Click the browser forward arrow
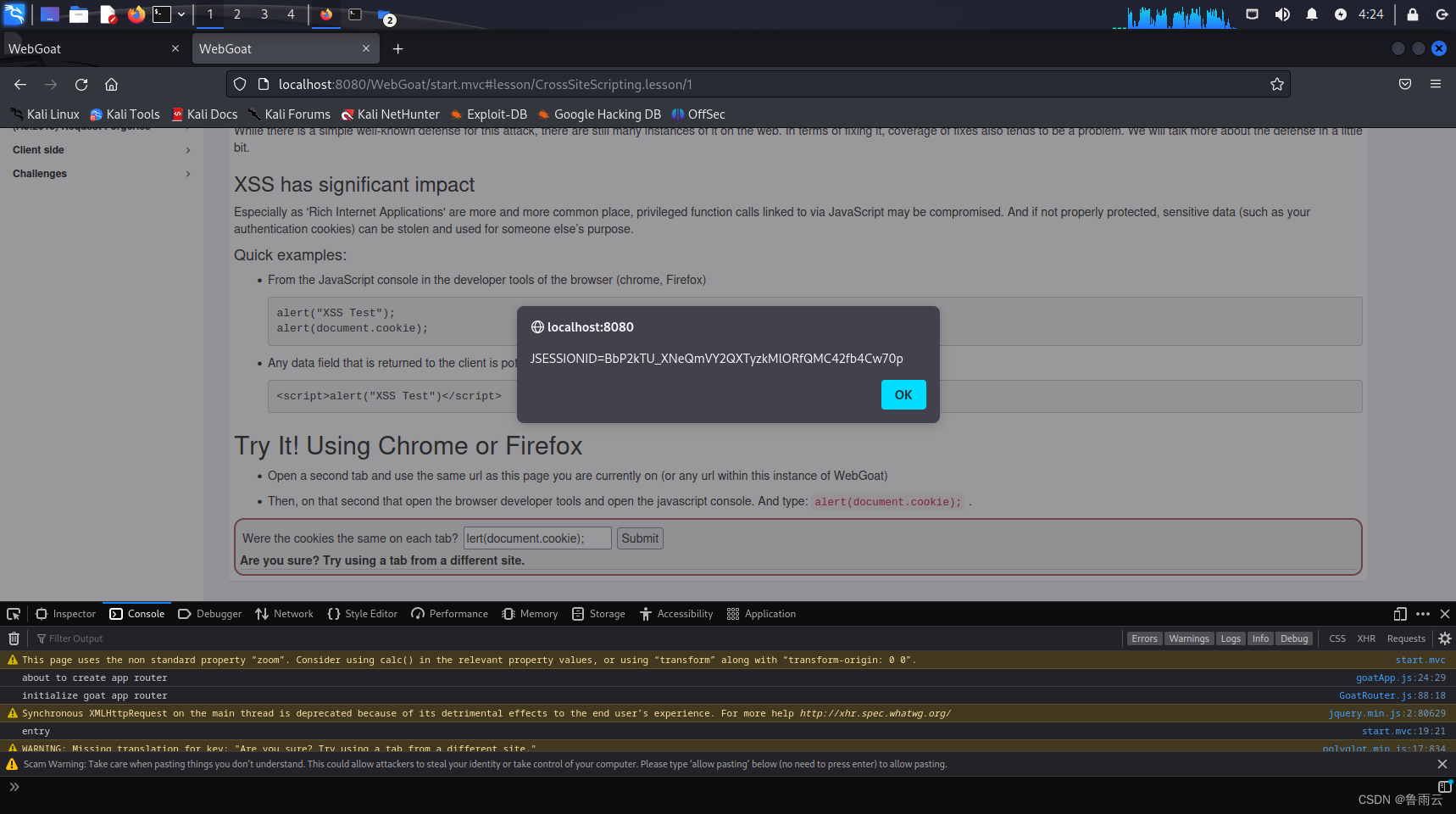The height and width of the screenshot is (814, 1456). [x=51, y=84]
